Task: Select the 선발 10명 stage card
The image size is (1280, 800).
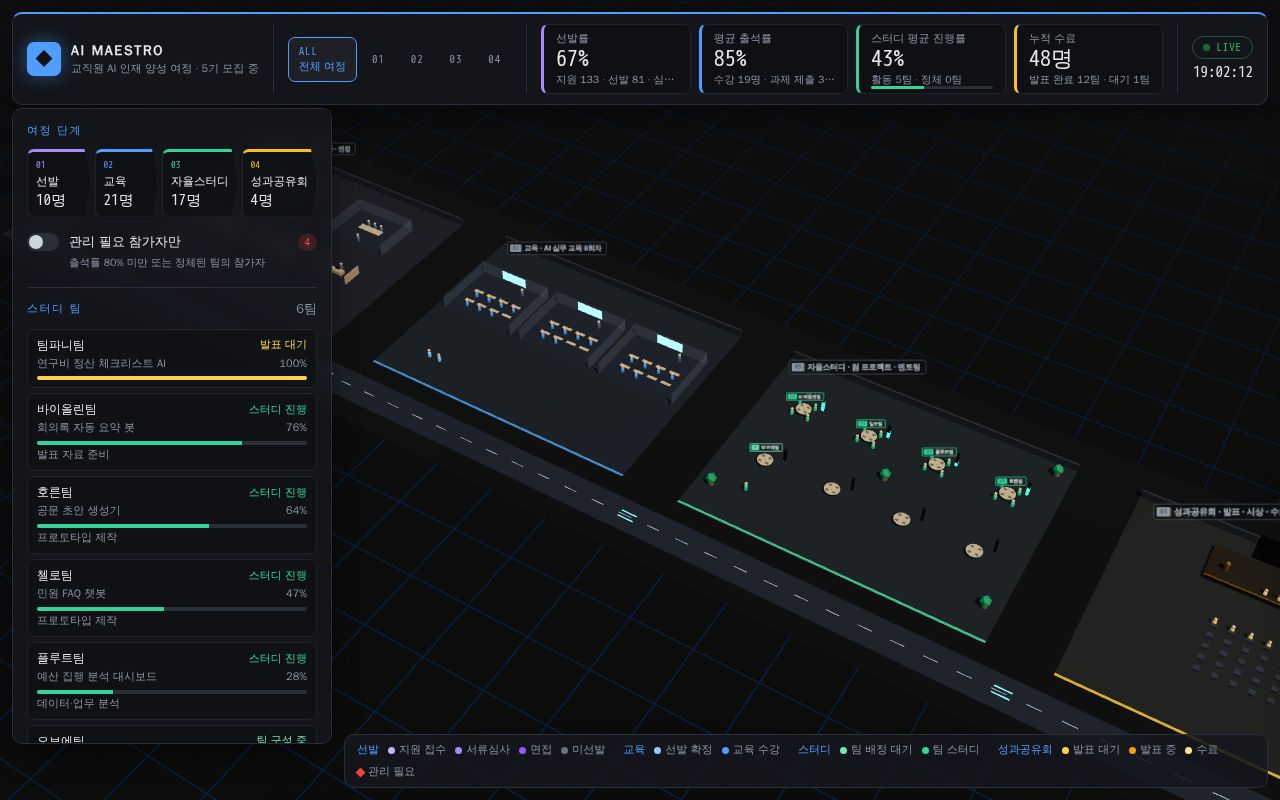Action: (x=57, y=183)
